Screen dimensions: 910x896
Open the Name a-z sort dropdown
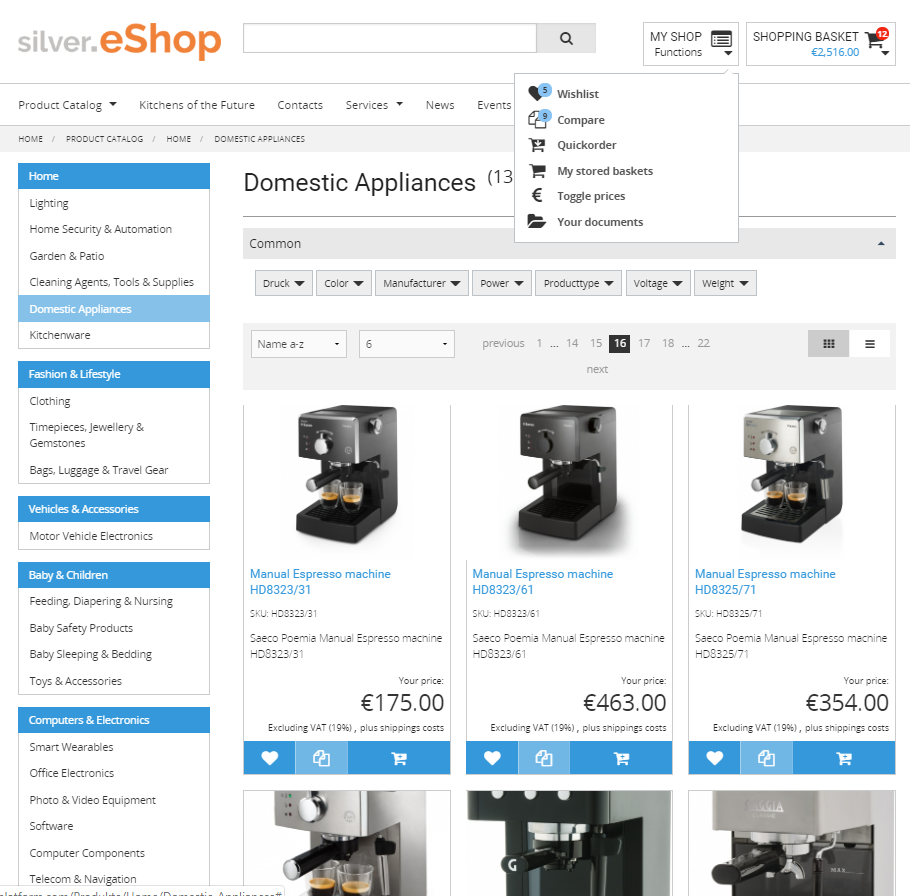299,344
